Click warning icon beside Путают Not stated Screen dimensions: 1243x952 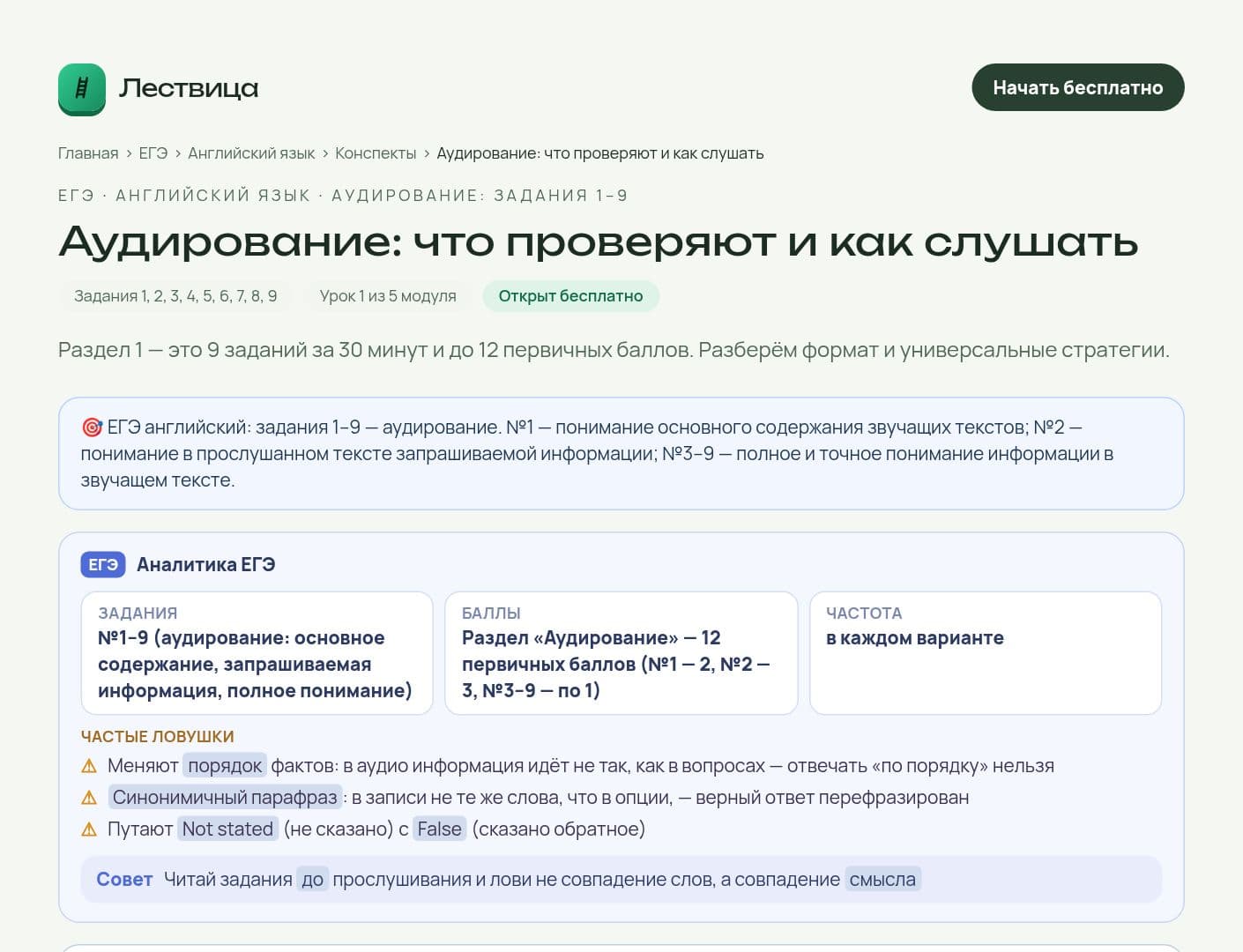(89, 829)
